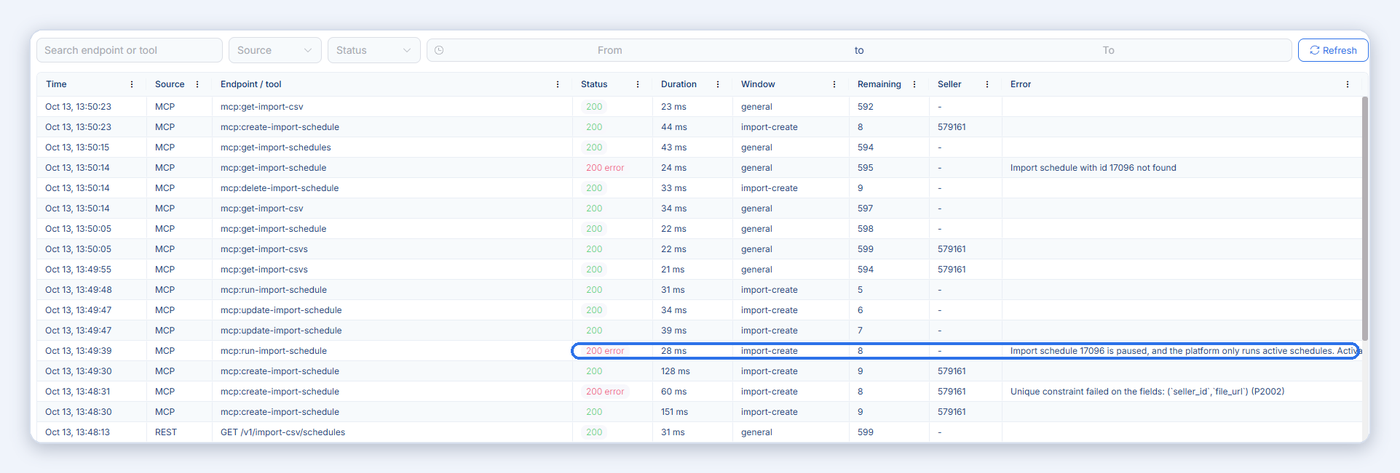The image size is (1400, 473).
Task: Click the 200 error status at 13:48:31
Action: [605, 392]
